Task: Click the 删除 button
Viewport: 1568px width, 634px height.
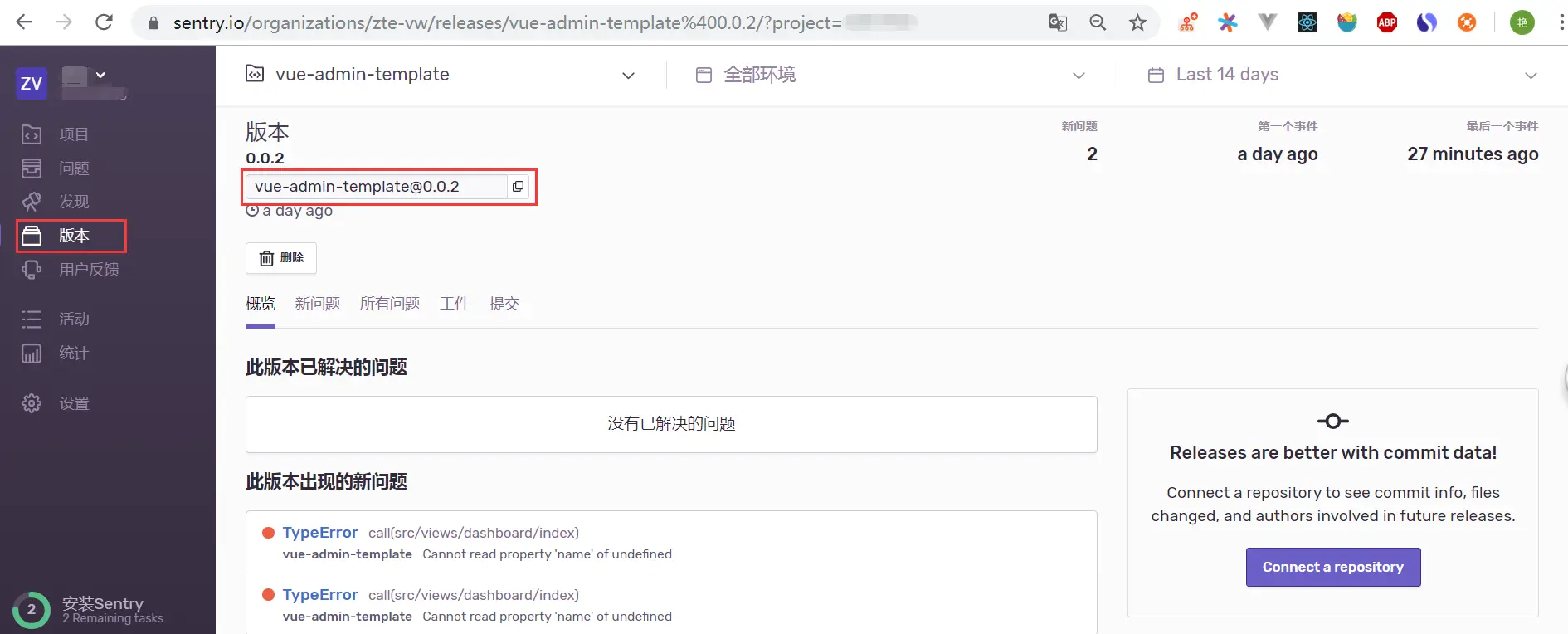Action: [x=281, y=258]
